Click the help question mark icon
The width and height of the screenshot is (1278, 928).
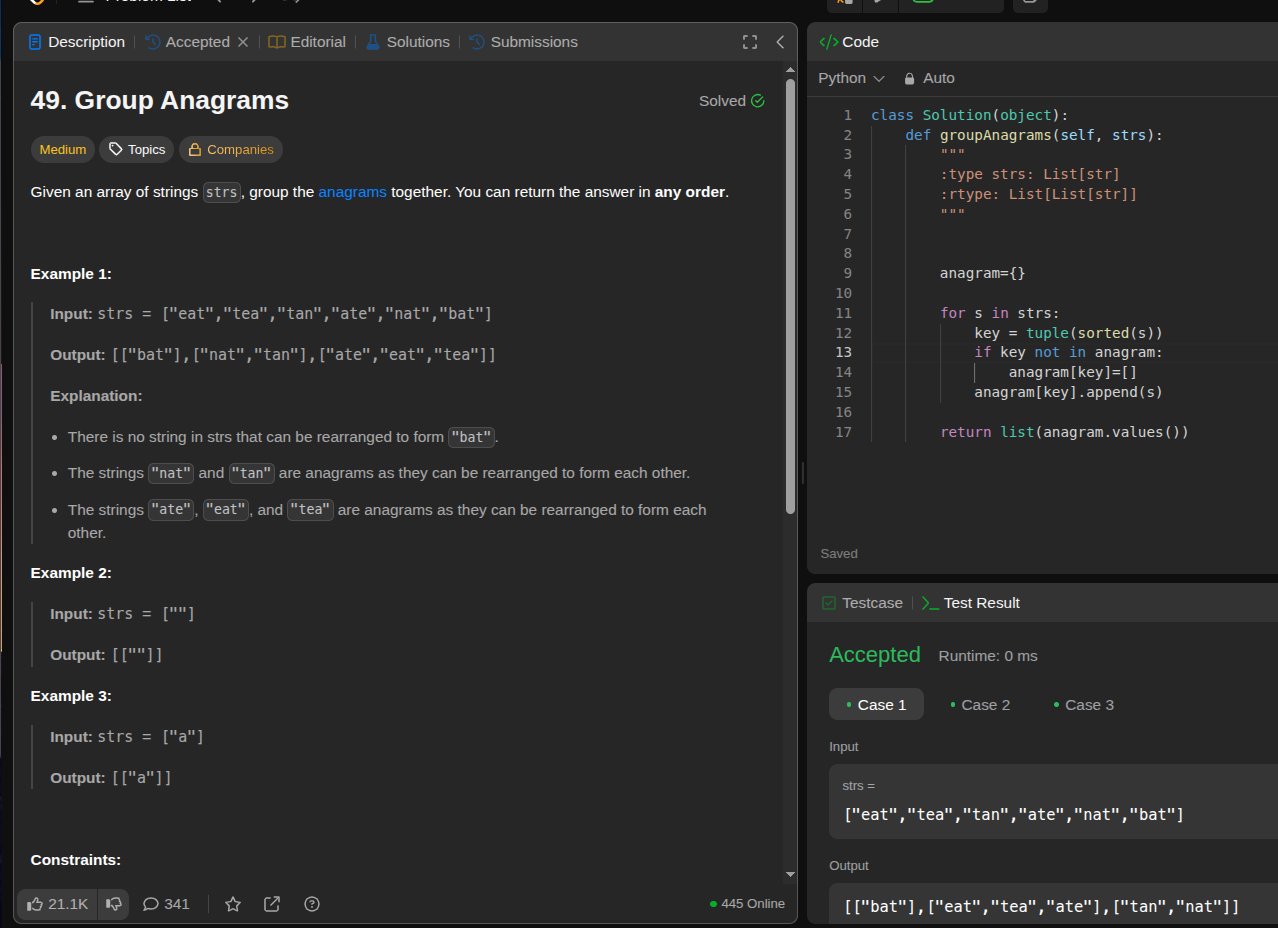click(x=312, y=904)
